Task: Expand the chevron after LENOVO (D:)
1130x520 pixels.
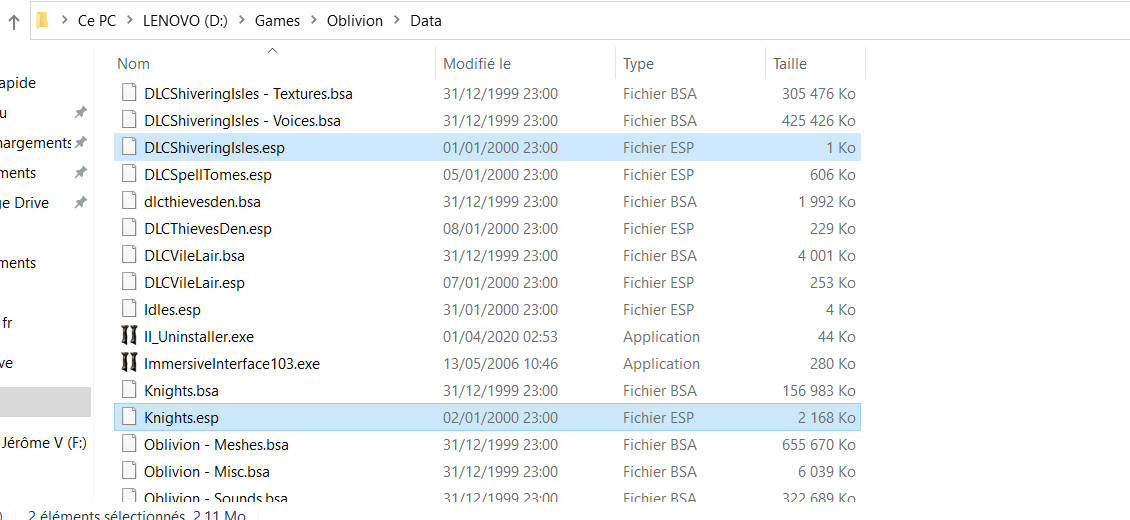Action: [x=241, y=21]
